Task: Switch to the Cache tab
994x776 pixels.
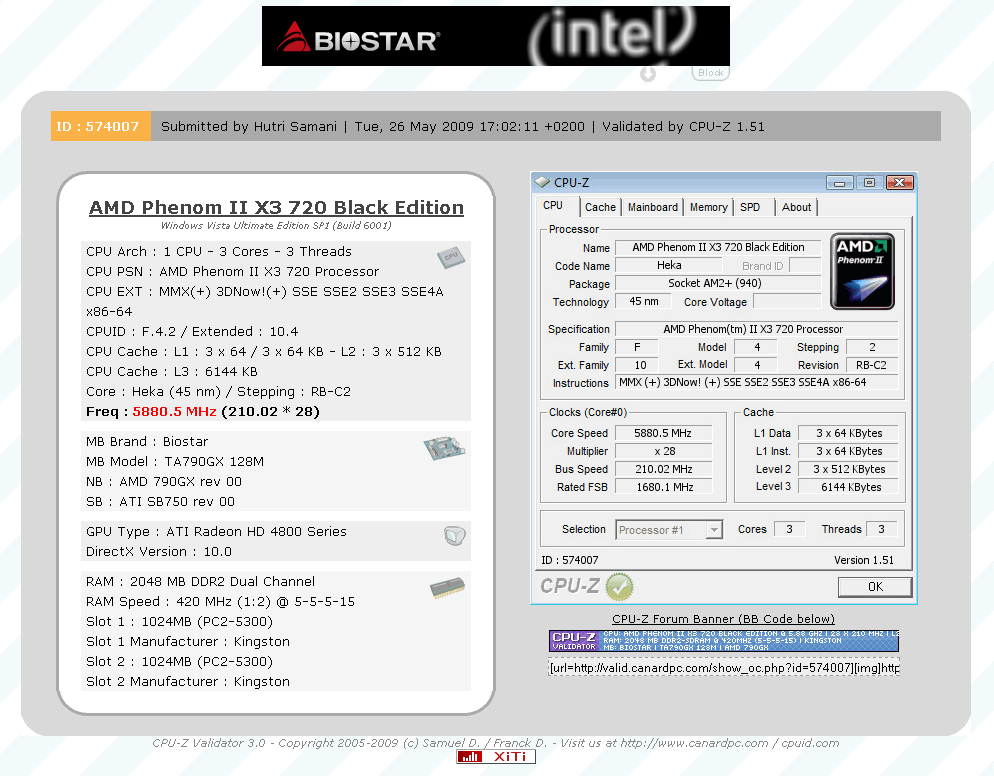Action: coord(600,207)
